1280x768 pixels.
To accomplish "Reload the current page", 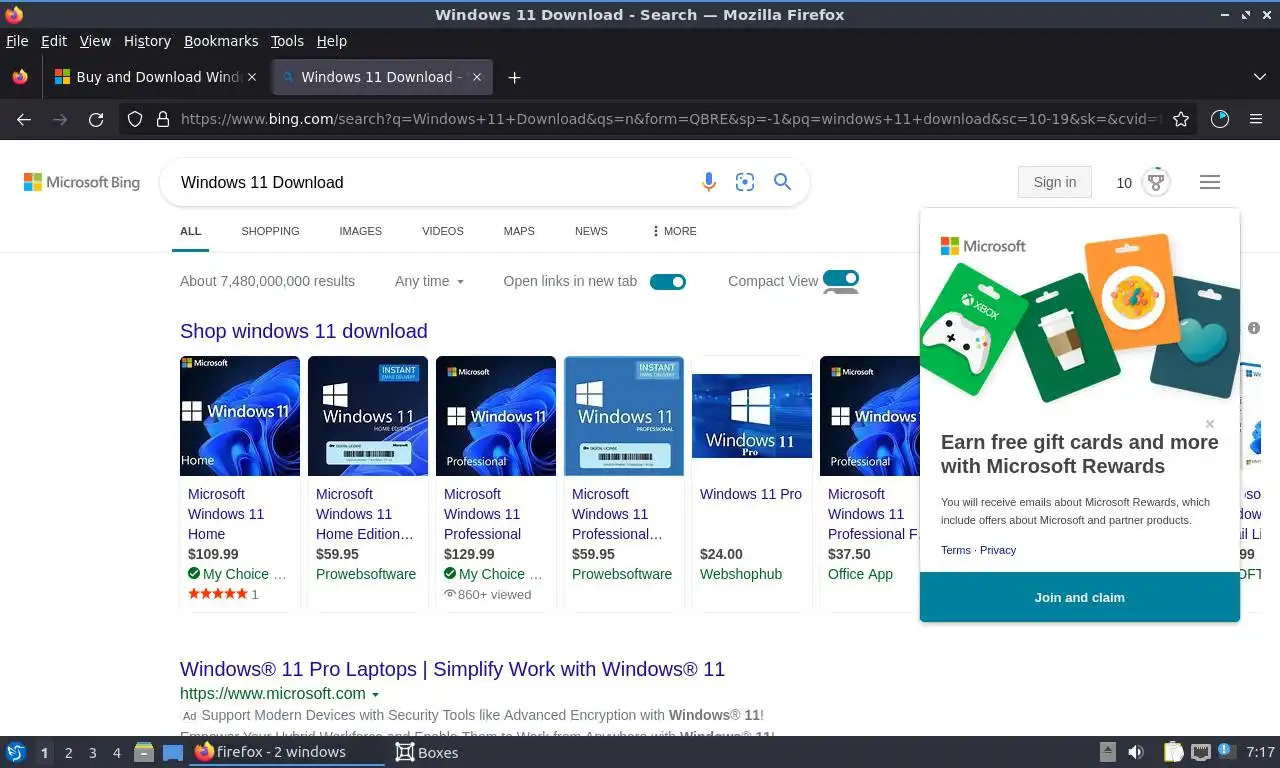I will coord(96,119).
